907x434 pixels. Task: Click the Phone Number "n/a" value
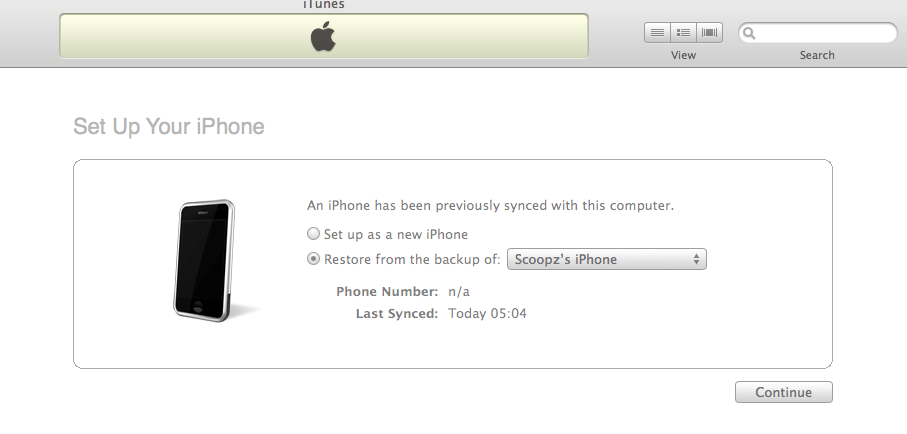[x=458, y=292]
